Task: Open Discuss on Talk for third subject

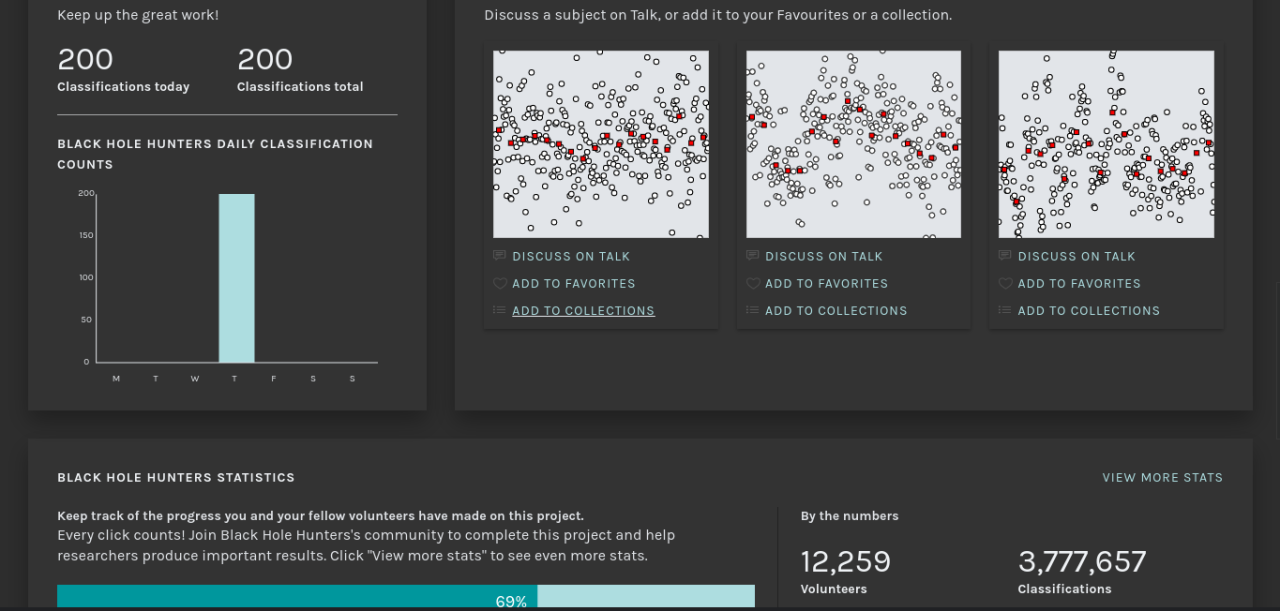Action: point(1077,256)
